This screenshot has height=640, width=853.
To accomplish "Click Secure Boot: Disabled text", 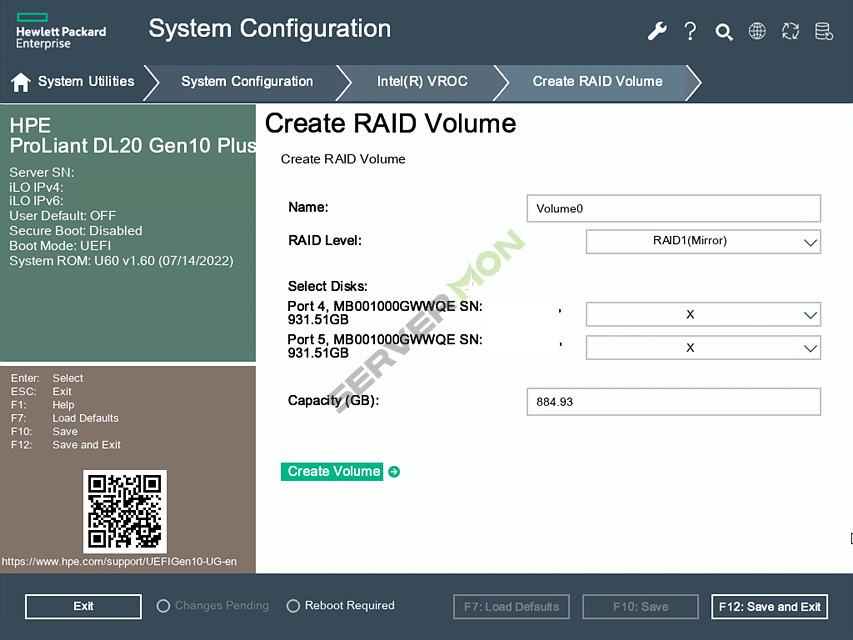I will coord(76,231).
